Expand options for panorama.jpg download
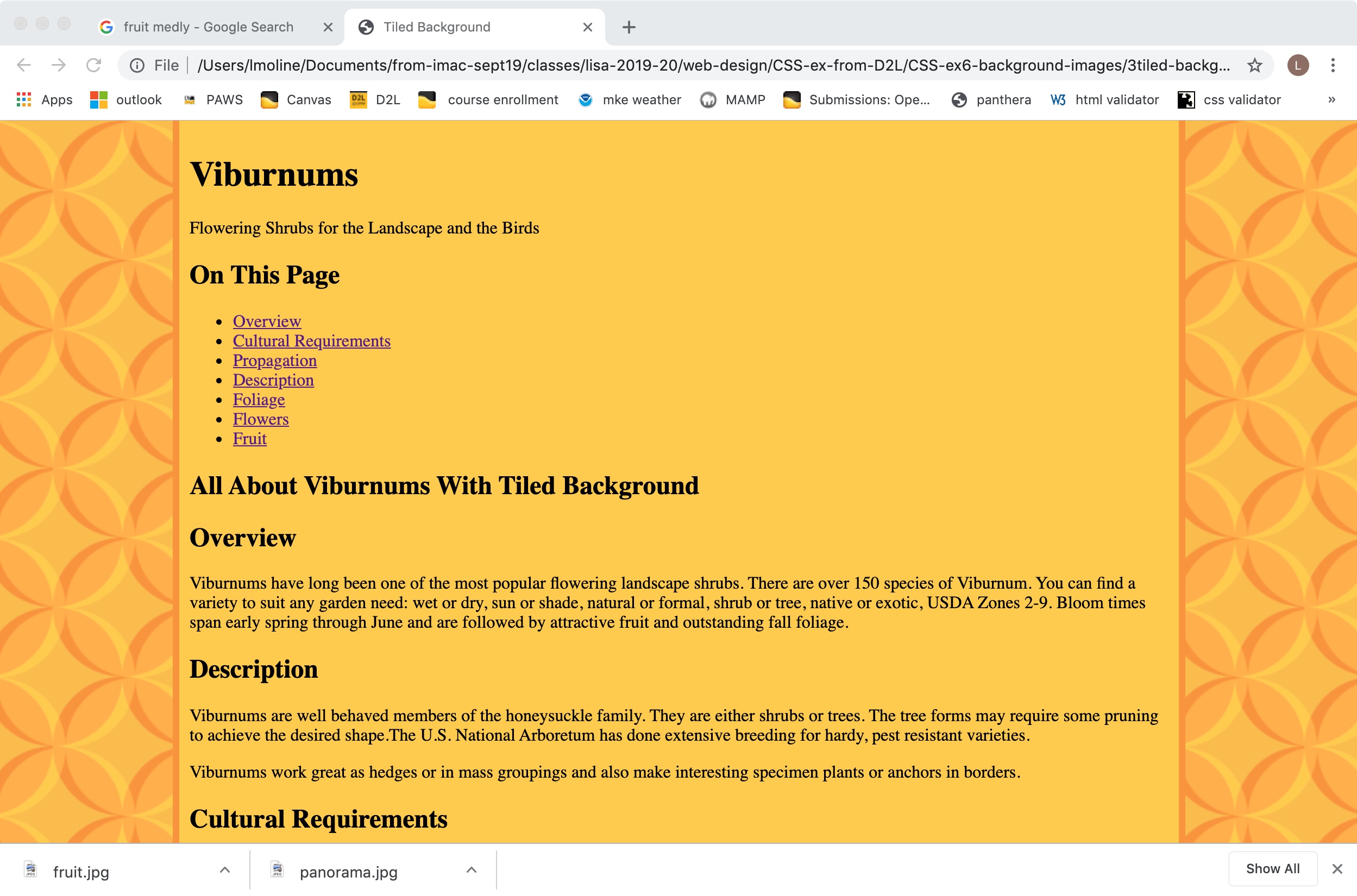Viewport: 1357px width, 896px height. tap(471, 870)
